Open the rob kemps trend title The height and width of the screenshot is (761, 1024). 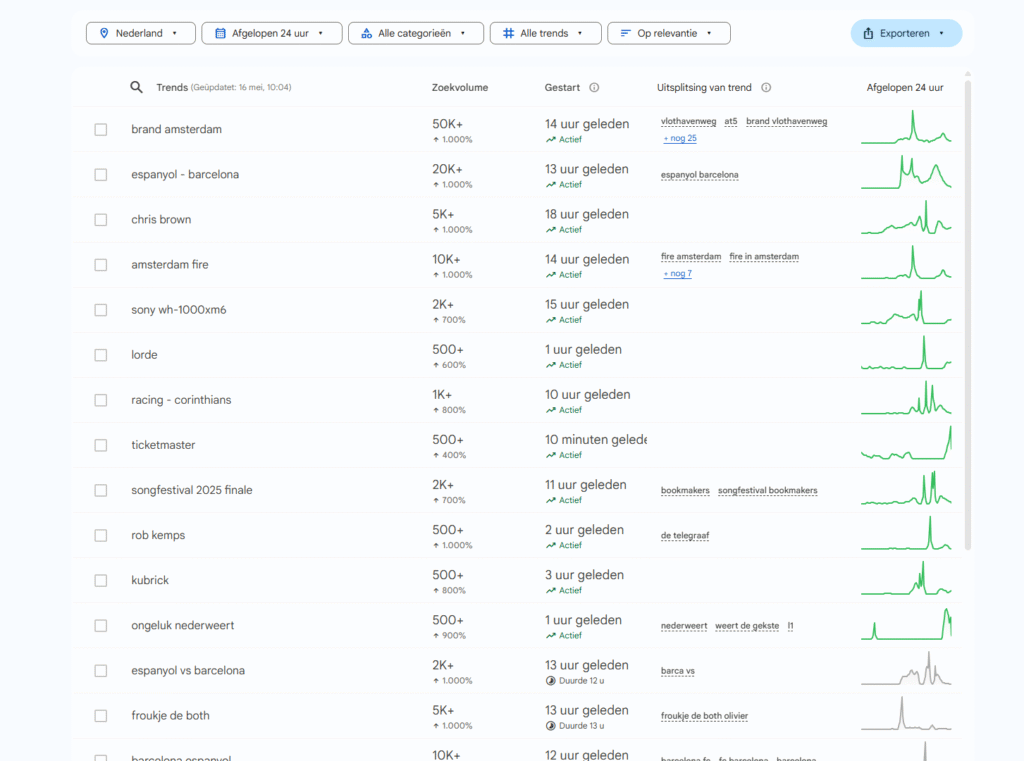[158, 535]
